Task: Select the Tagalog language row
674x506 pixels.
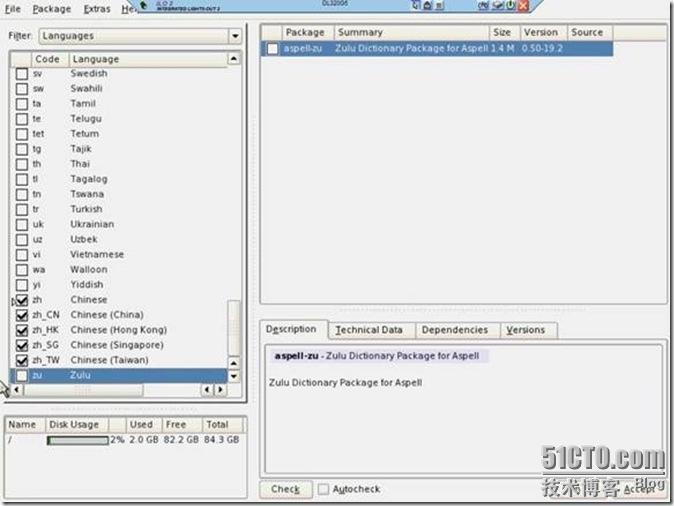Action: pos(118,179)
